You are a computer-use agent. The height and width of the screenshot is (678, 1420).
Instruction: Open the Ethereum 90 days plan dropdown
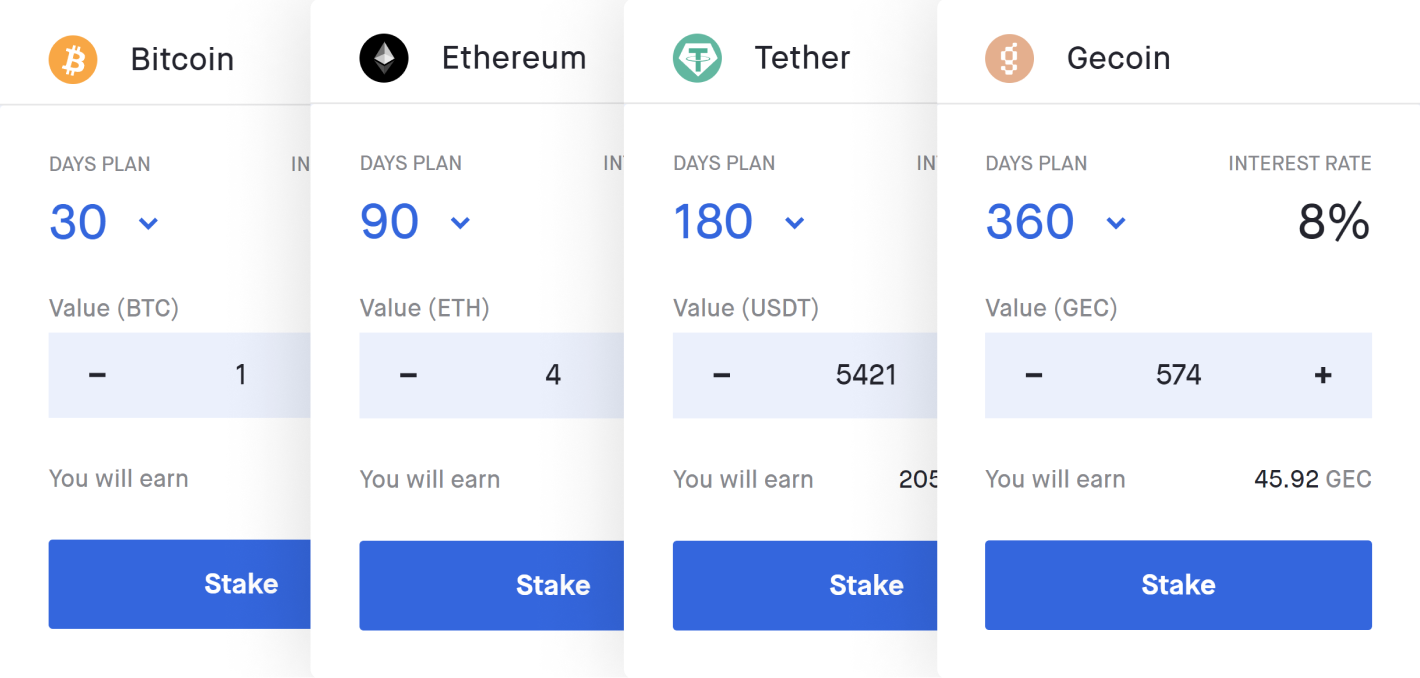[x=460, y=223]
